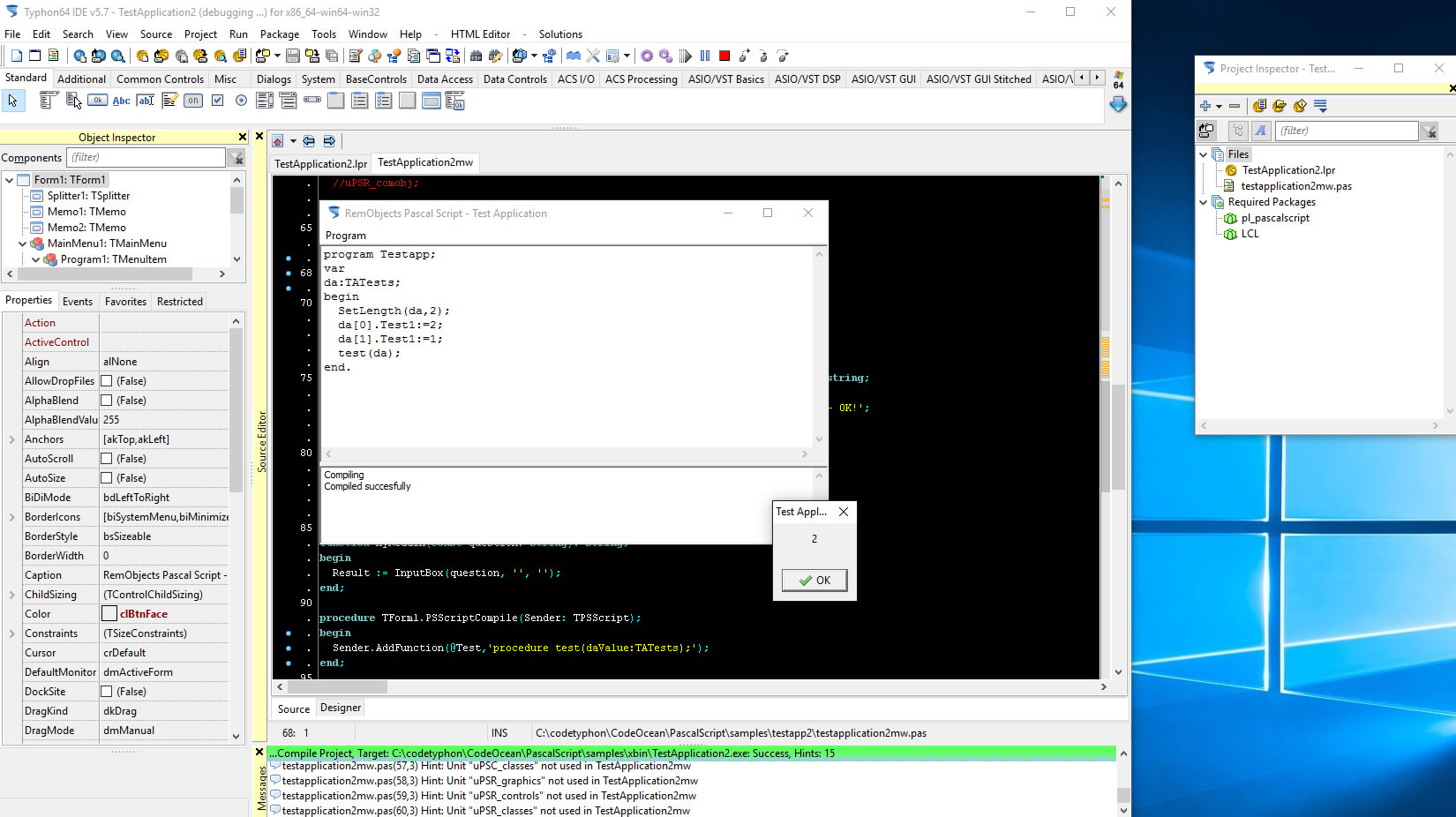Click the Components filter field in Object Inspector
Screen dimensions: 1456x817
pyautogui.click(x=146, y=158)
